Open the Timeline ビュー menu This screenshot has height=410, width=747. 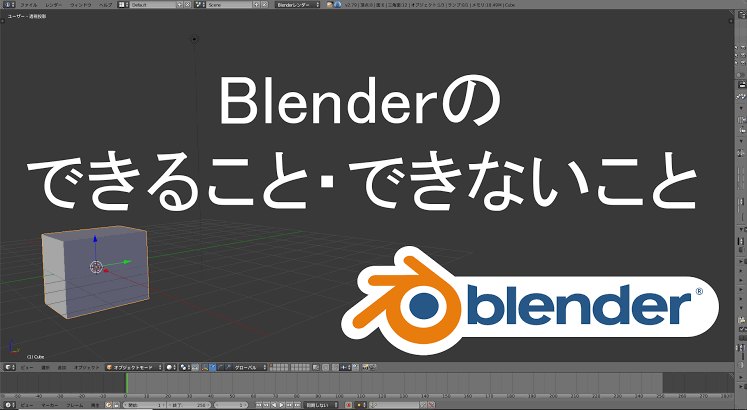(27, 405)
